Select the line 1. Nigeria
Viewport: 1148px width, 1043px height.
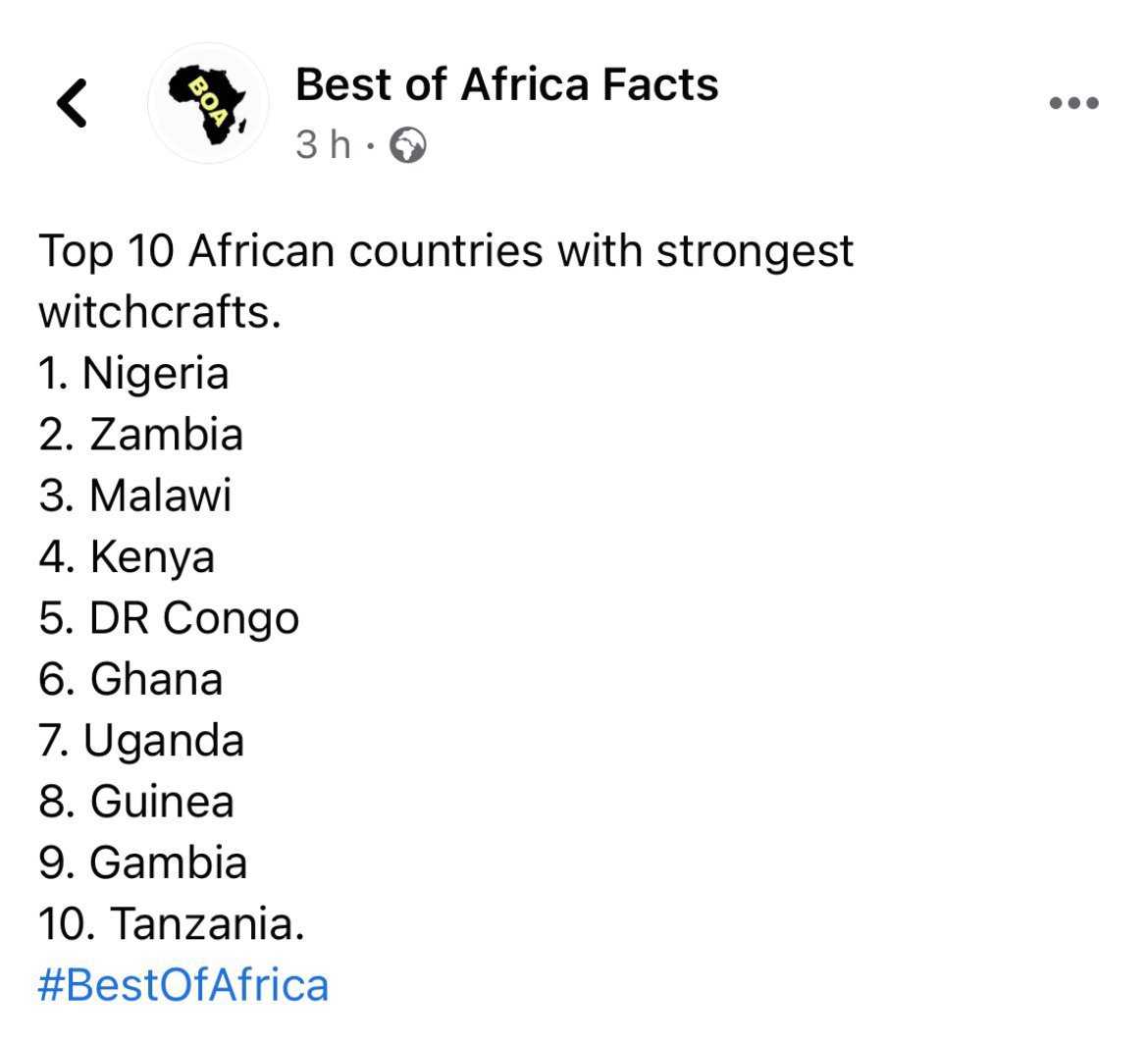tap(134, 373)
